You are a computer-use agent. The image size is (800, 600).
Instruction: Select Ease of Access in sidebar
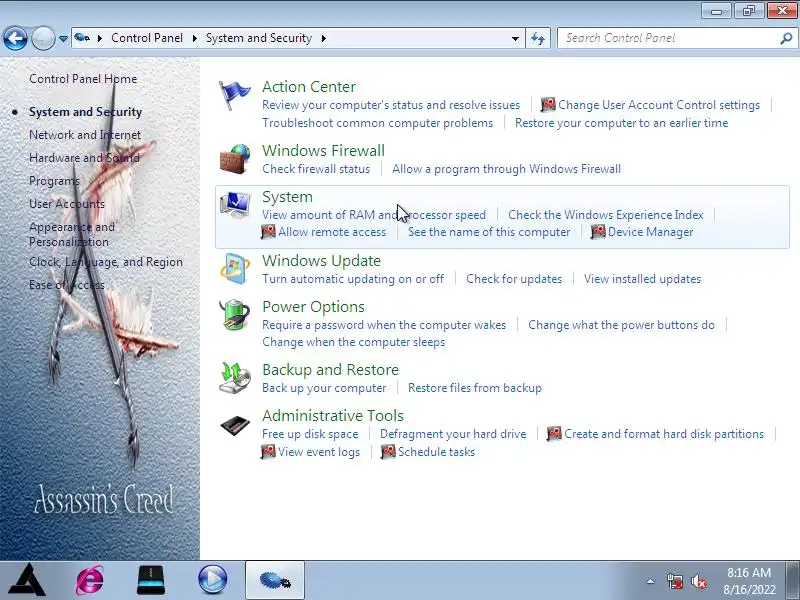[x=67, y=285]
